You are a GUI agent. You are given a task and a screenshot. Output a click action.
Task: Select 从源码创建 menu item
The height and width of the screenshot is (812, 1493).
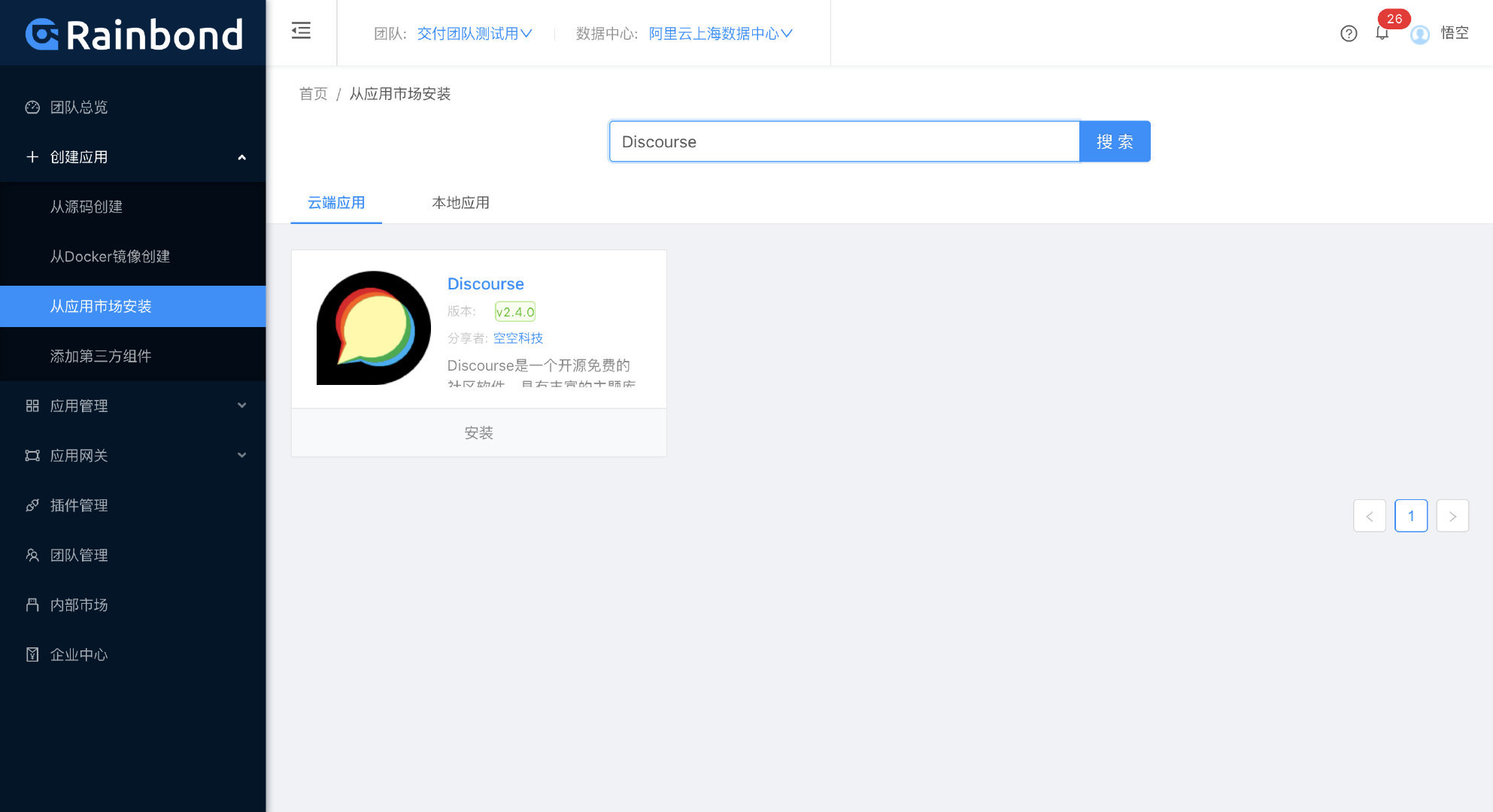click(x=86, y=207)
